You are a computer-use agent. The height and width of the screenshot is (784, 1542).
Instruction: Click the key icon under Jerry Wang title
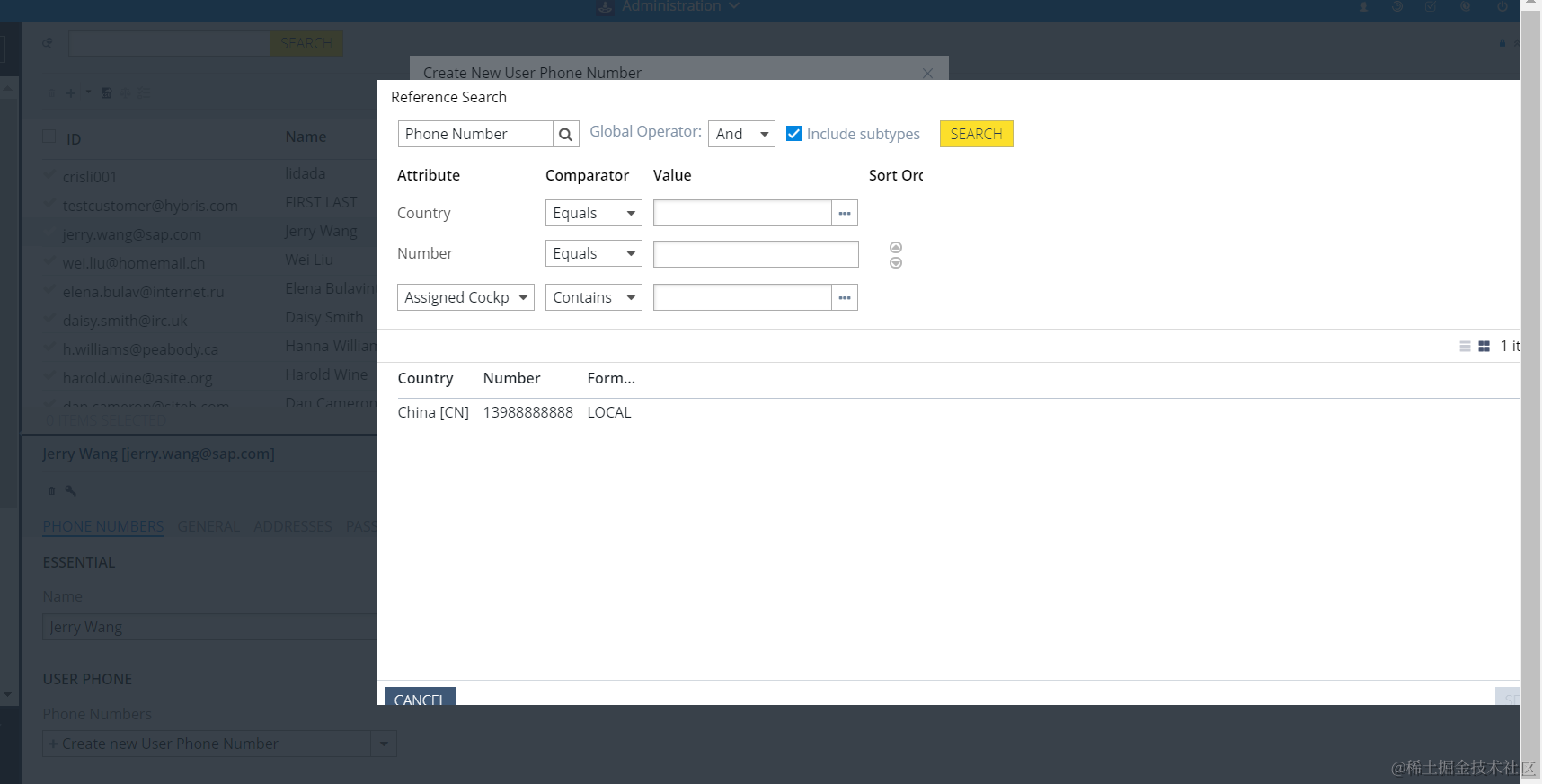tap(71, 490)
